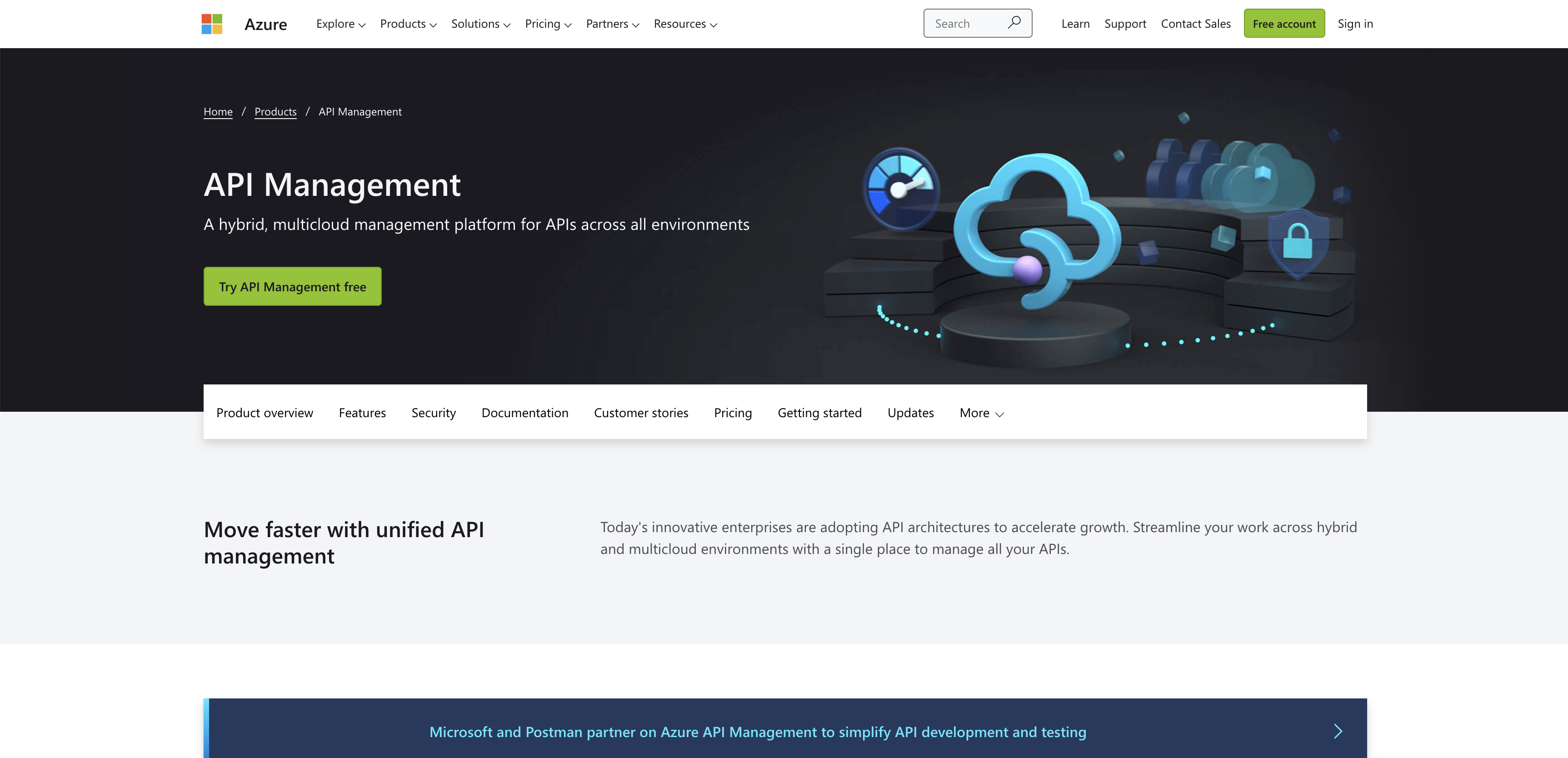Open the Sign in link
1568x758 pixels.
(1355, 24)
